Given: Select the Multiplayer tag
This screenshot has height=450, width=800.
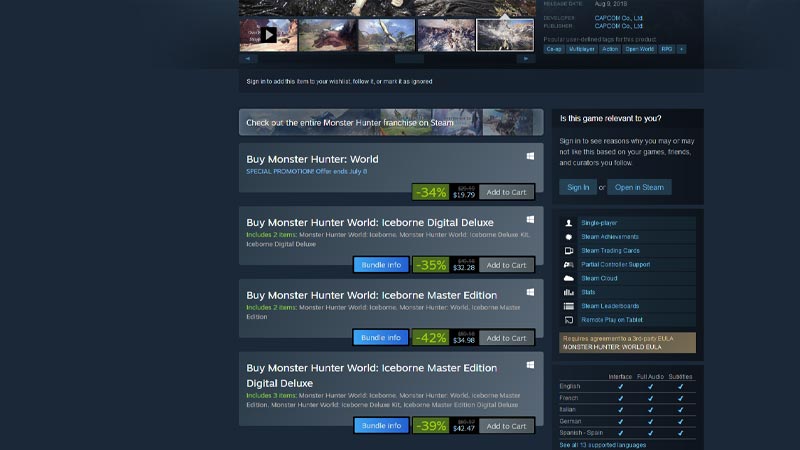Looking at the screenshot, I should coord(582,49).
